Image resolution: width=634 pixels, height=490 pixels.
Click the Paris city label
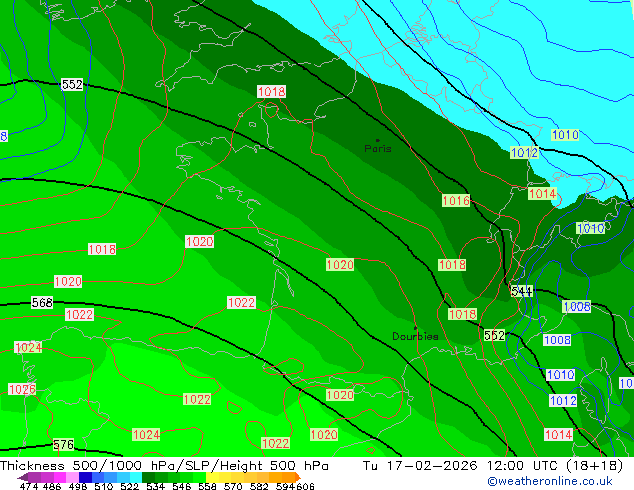coord(378,148)
